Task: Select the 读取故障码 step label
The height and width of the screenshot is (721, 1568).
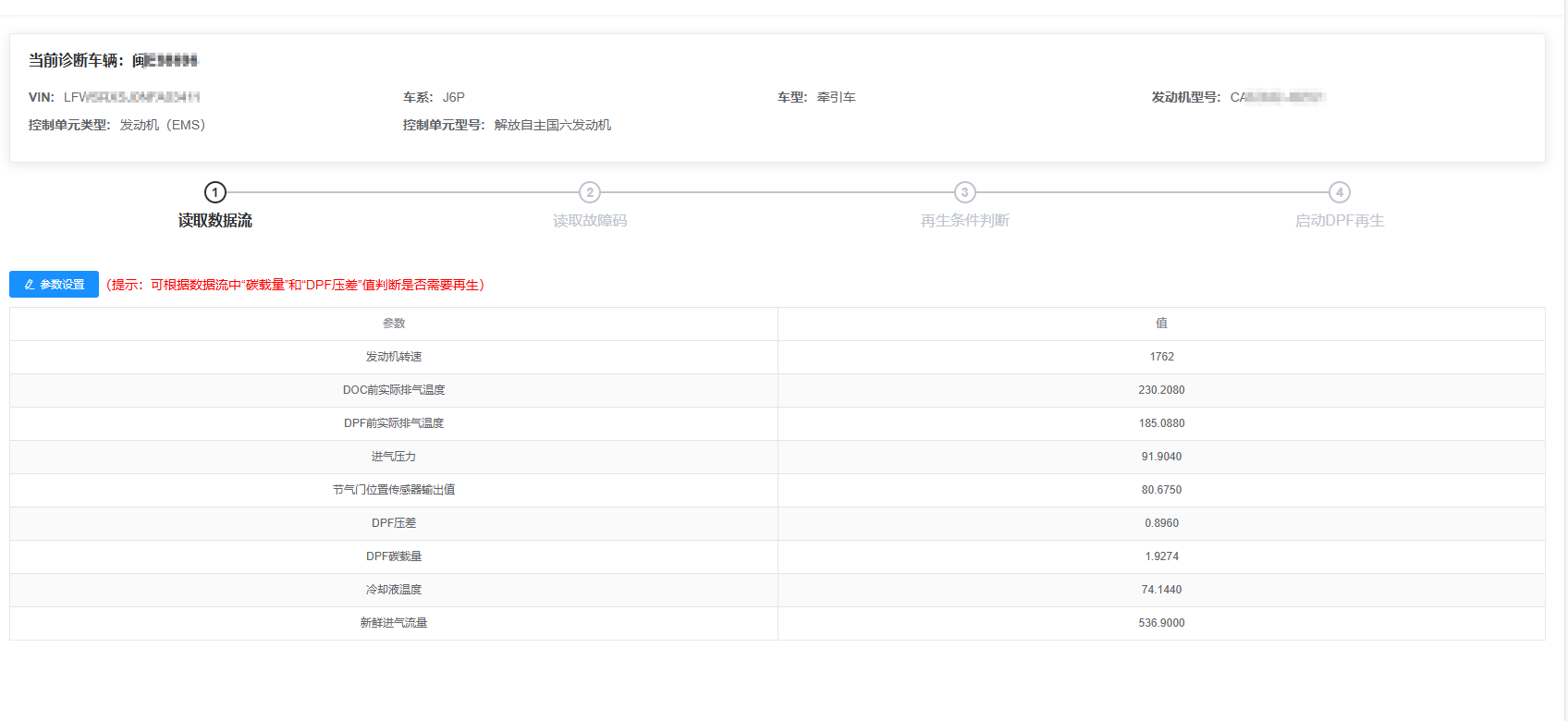Action: [590, 221]
